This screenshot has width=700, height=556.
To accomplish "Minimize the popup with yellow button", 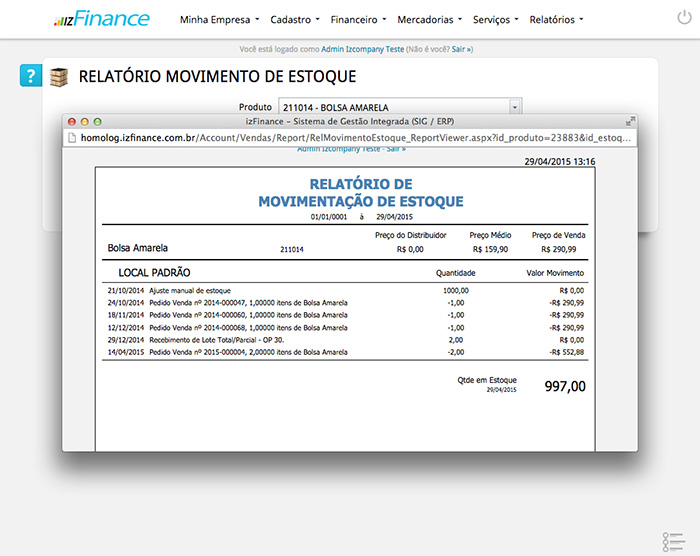I will click(x=85, y=120).
